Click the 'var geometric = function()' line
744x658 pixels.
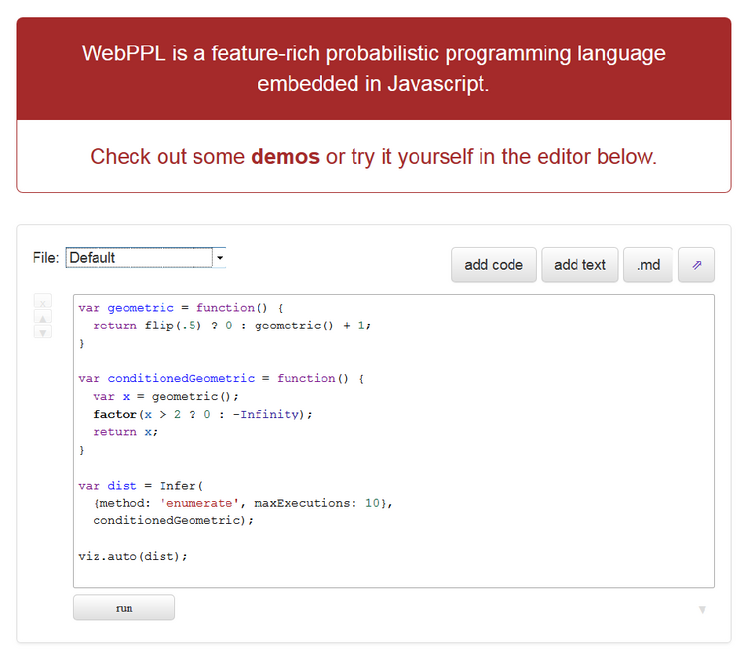click(x=181, y=308)
